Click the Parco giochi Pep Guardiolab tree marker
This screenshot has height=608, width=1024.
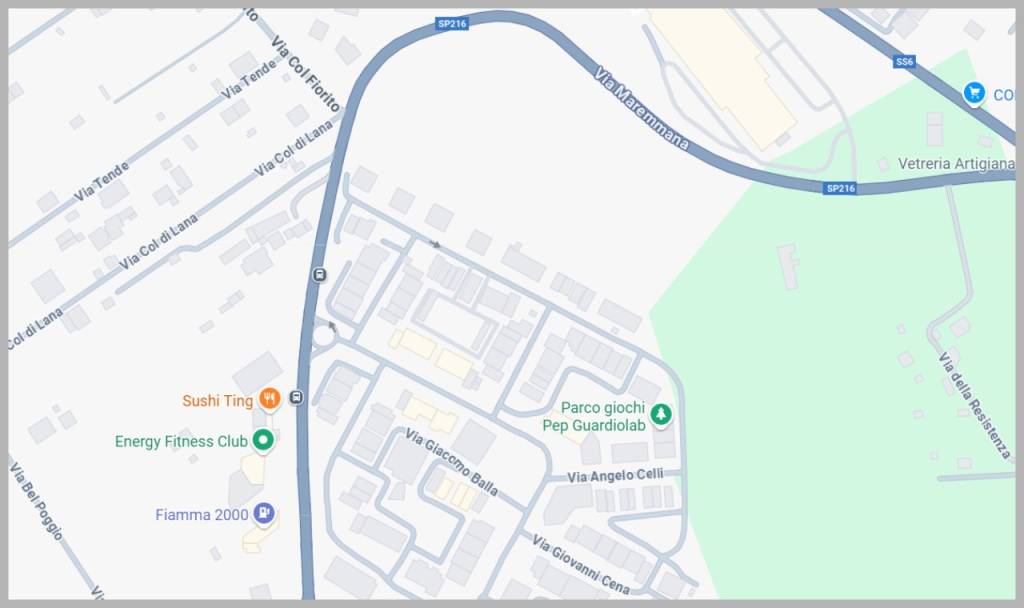coord(661,414)
